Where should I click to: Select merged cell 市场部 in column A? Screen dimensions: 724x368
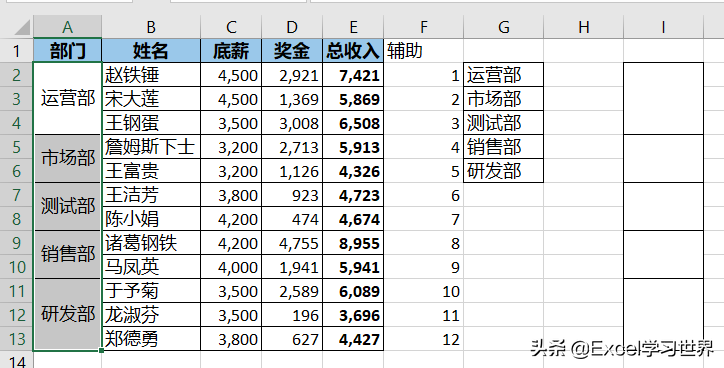[x=67, y=158]
